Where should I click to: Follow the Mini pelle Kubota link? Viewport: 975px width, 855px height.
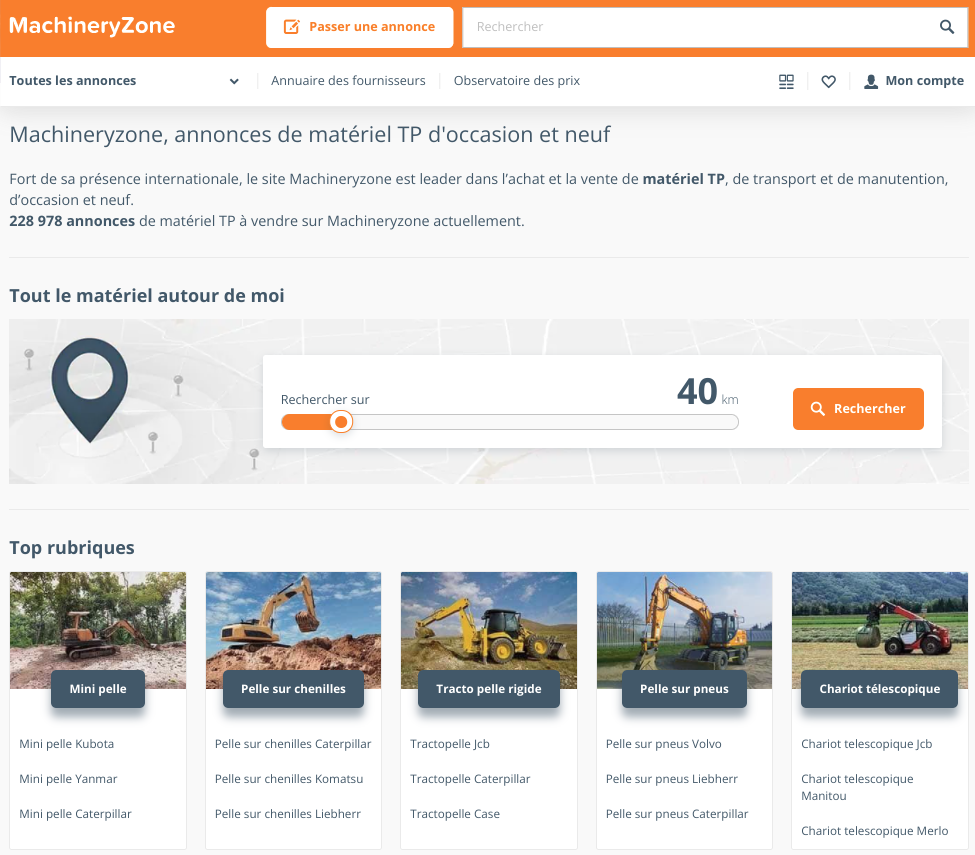click(67, 744)
